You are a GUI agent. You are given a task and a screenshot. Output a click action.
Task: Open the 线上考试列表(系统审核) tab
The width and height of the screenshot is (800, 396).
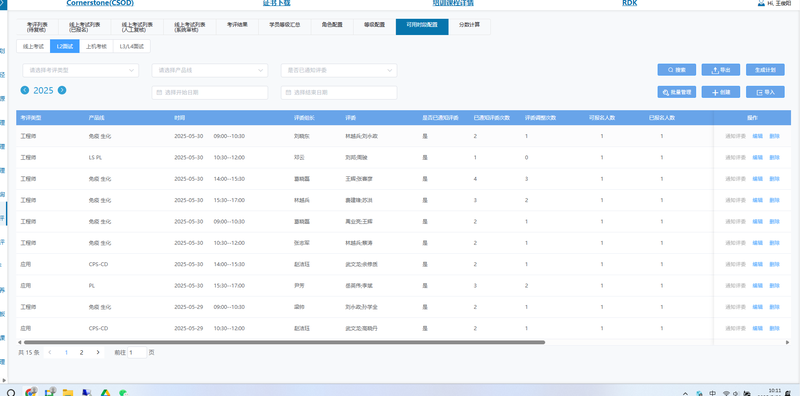(x=190, y=27)
